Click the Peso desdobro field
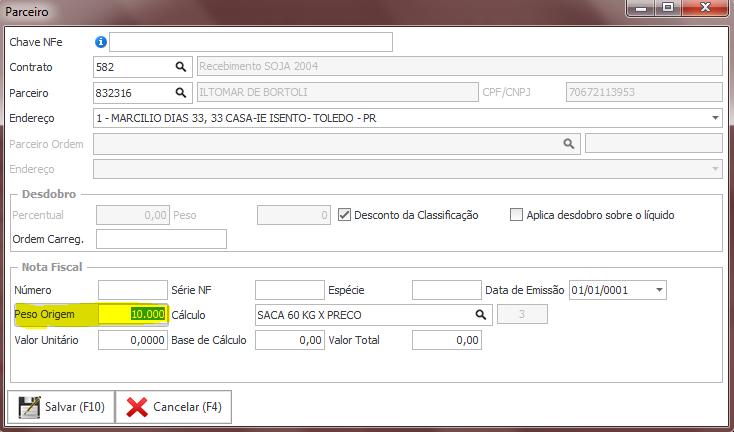The width and height of the screenshot is (734, 432). (x=294, y=215)
